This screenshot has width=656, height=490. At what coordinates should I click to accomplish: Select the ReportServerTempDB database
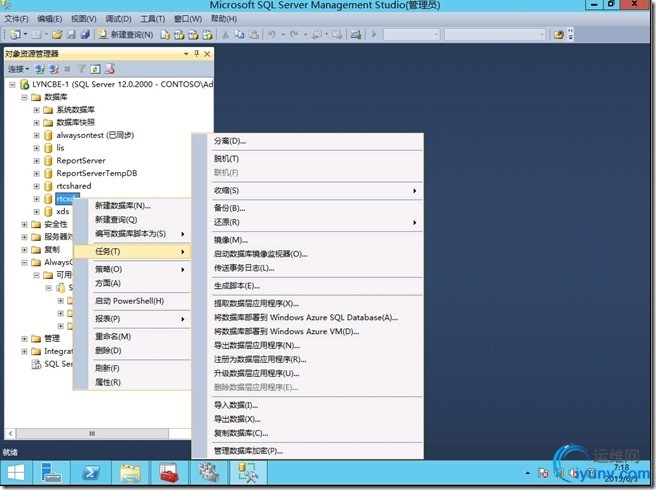(x=97, y=173)
